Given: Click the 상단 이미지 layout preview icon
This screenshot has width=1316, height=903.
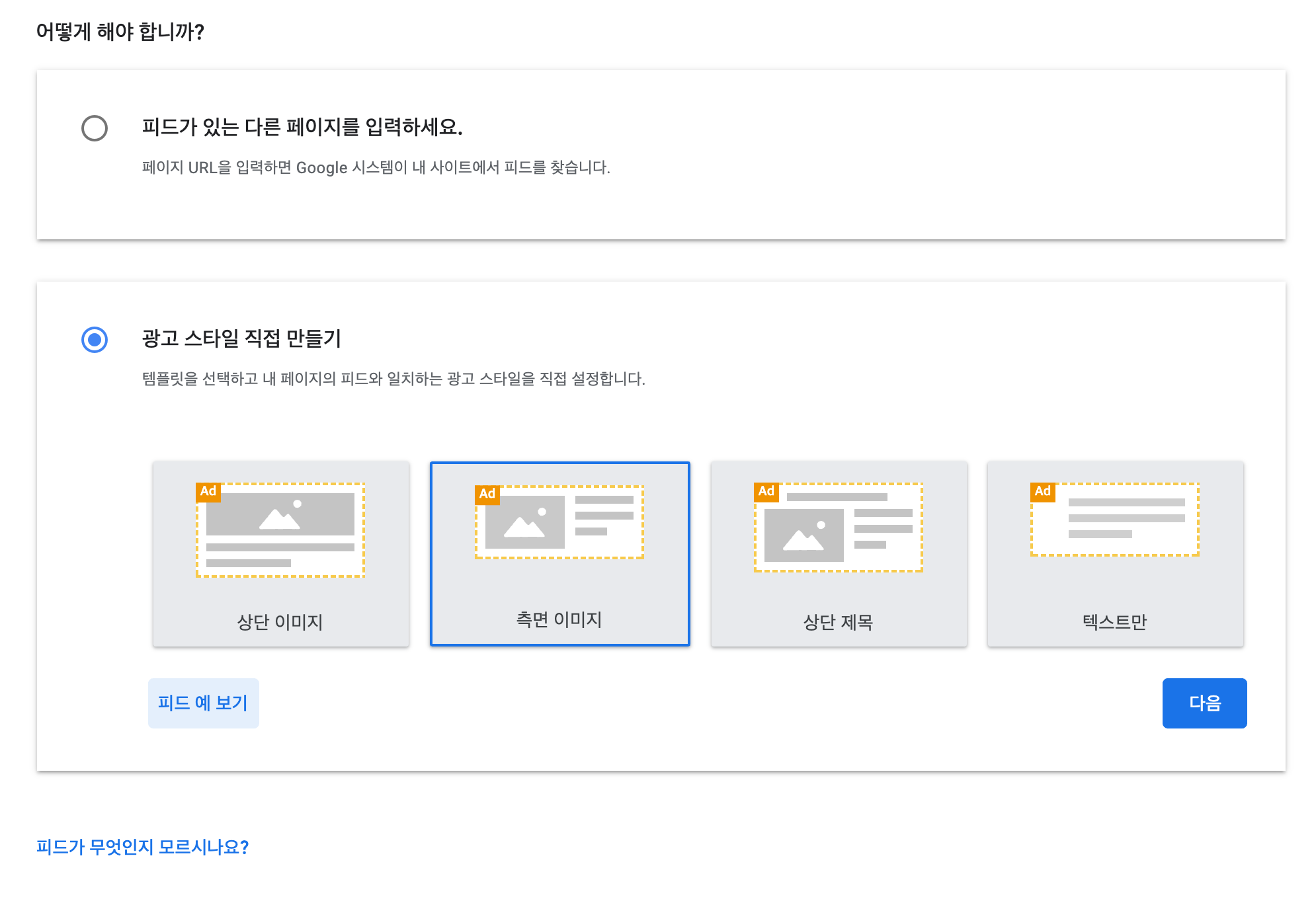Looking at the screenshot, I should tap(280, 531).
